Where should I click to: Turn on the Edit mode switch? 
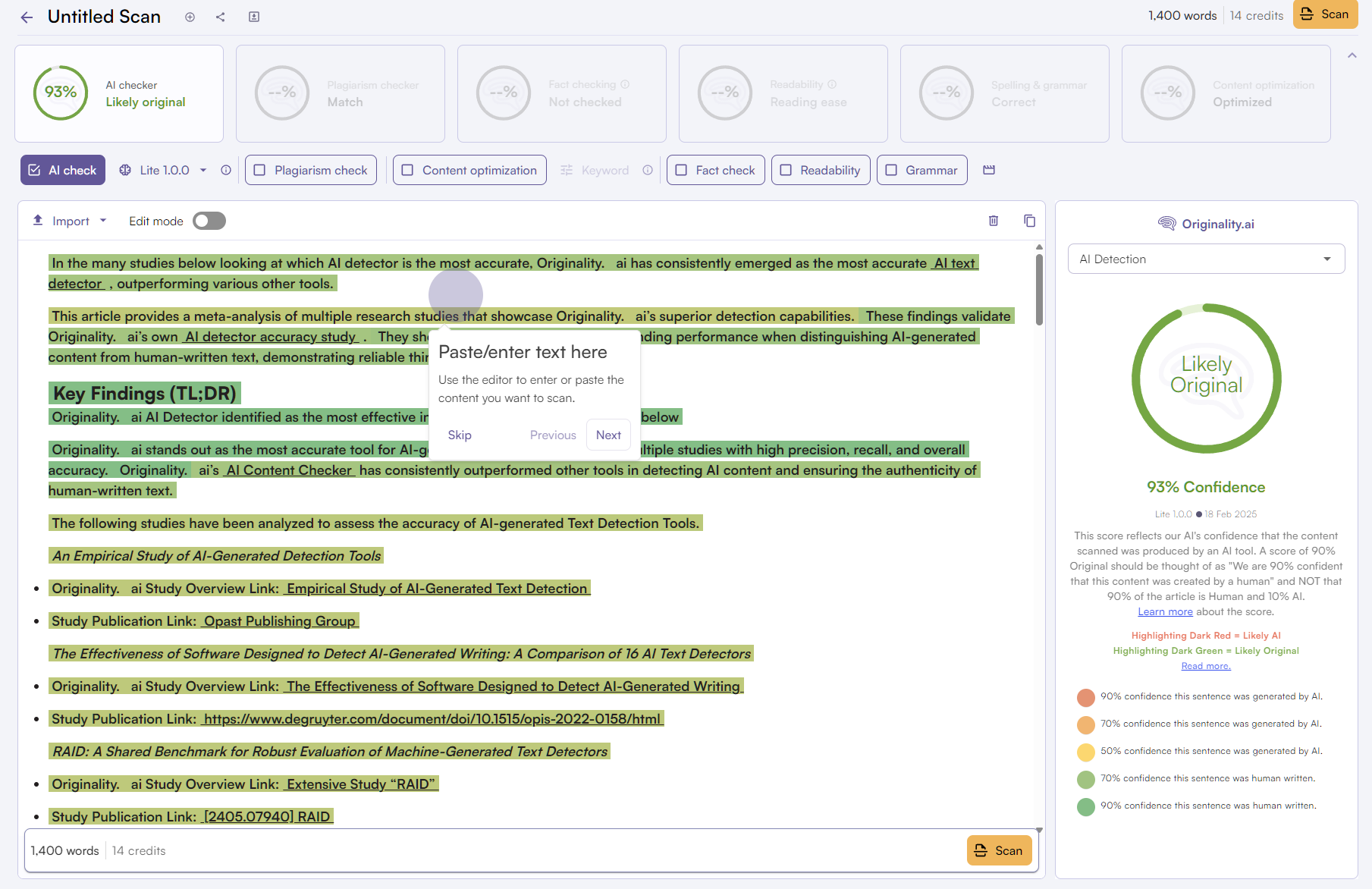click(209, 221)
